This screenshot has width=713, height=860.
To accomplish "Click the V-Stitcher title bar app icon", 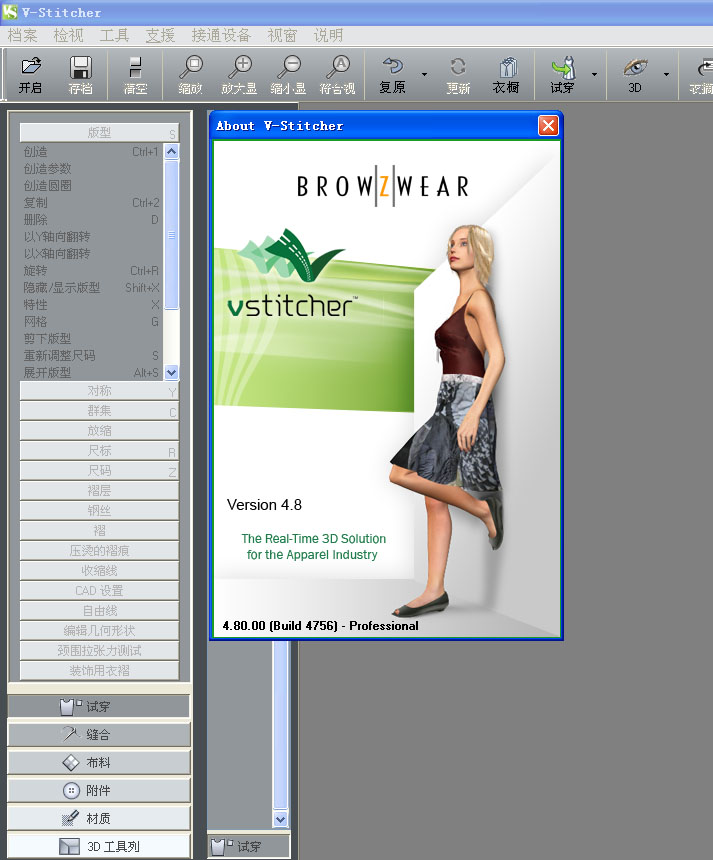I will [10, 12].
